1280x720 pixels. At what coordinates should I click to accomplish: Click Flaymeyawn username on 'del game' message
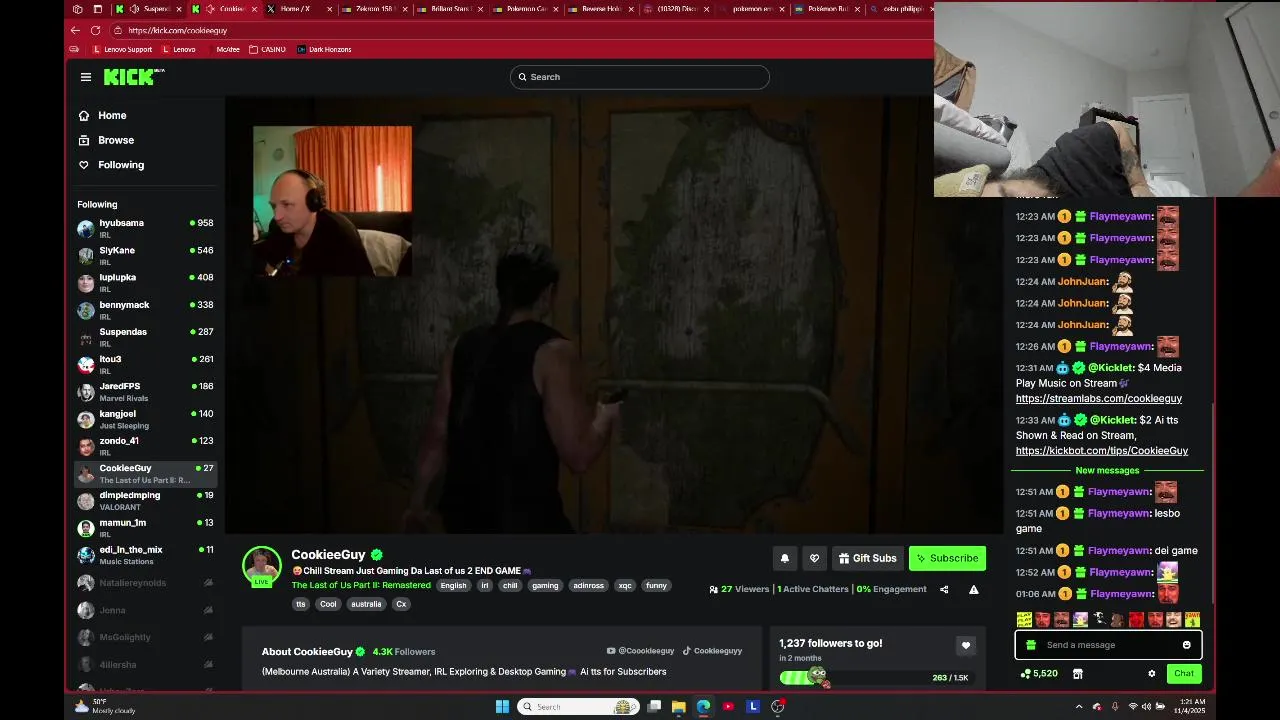[1118, 551]
